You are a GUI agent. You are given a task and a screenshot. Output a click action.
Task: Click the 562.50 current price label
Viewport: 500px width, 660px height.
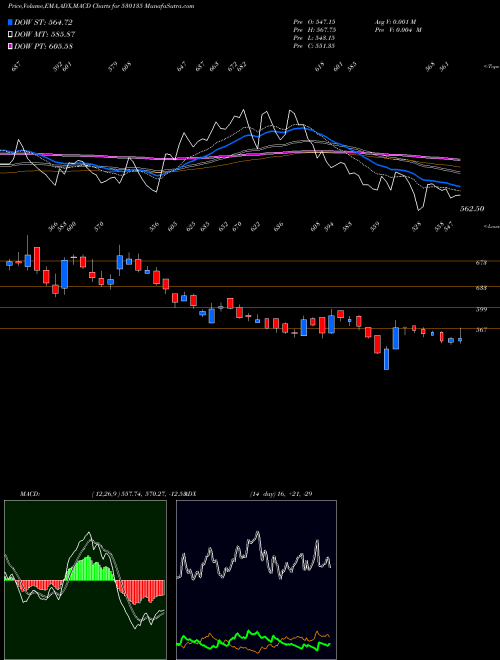(471, 208)
